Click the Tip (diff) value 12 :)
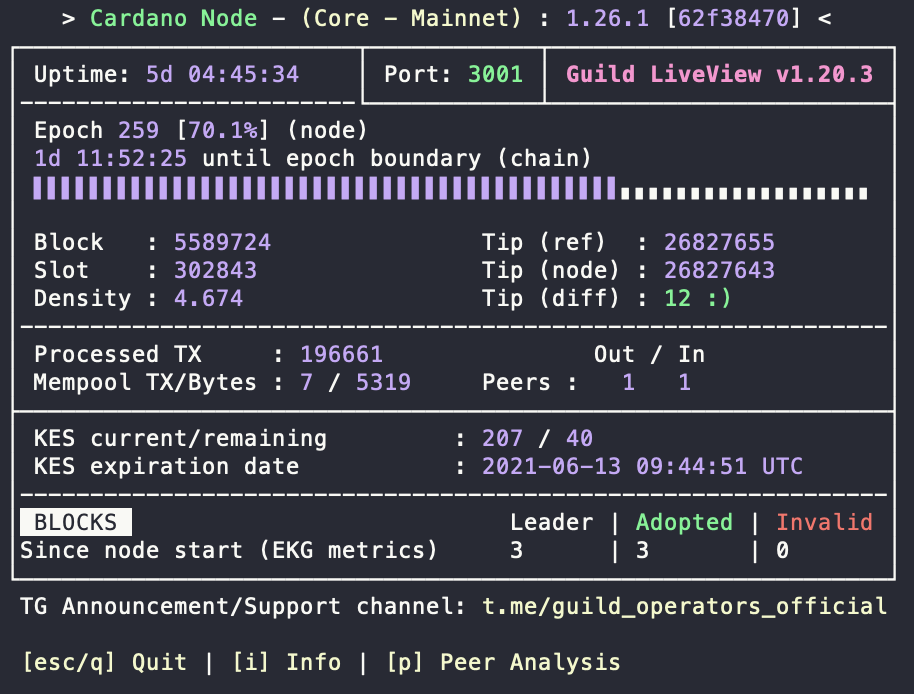 (x=697, y=298)
